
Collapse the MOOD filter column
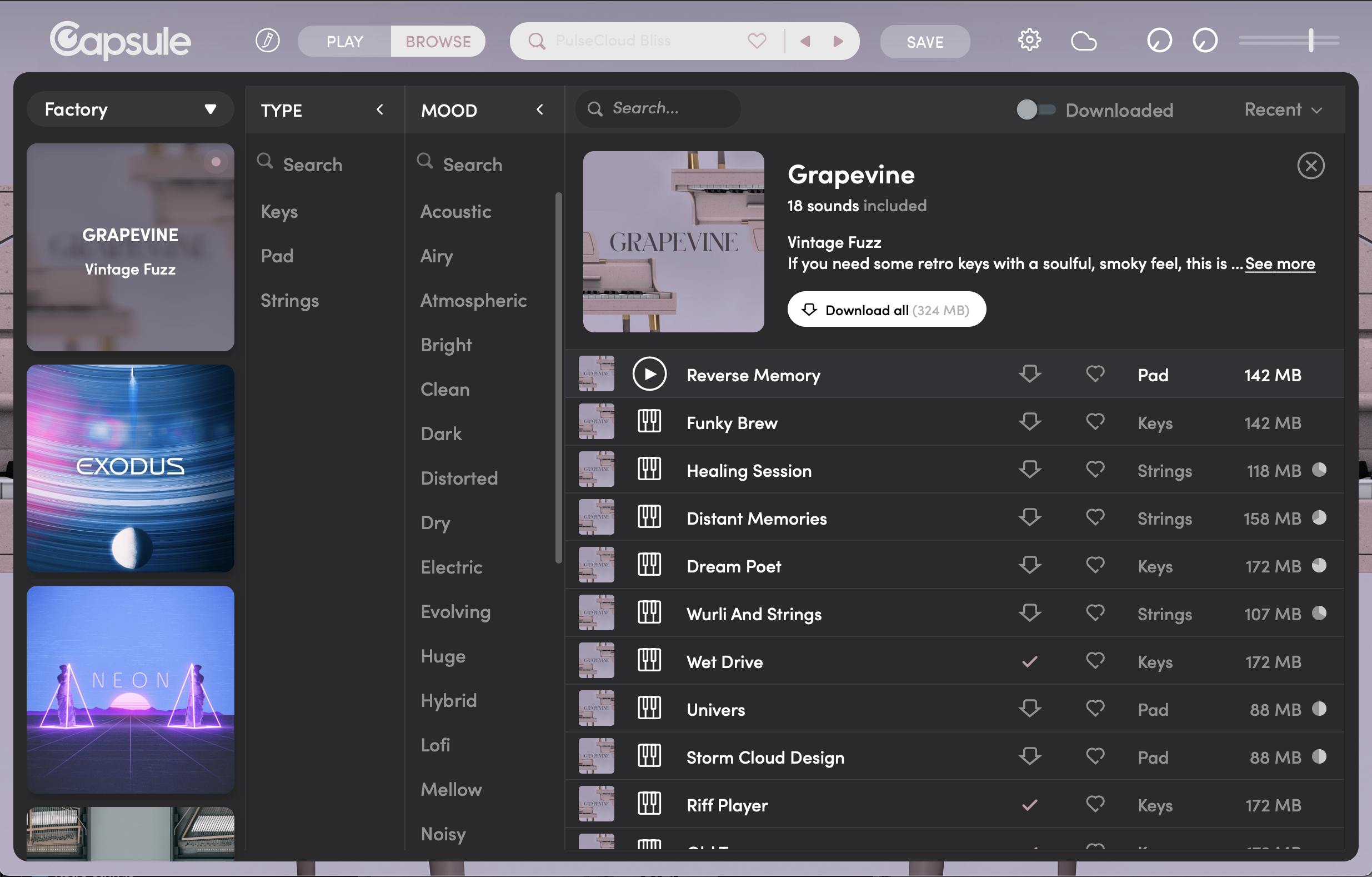tap(539, 109)
